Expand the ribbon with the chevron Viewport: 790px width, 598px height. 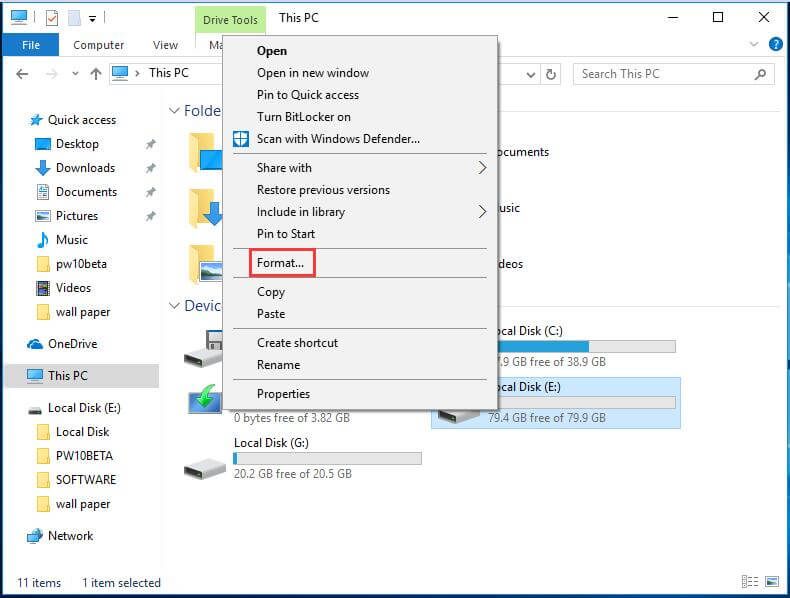click(754, 44)
